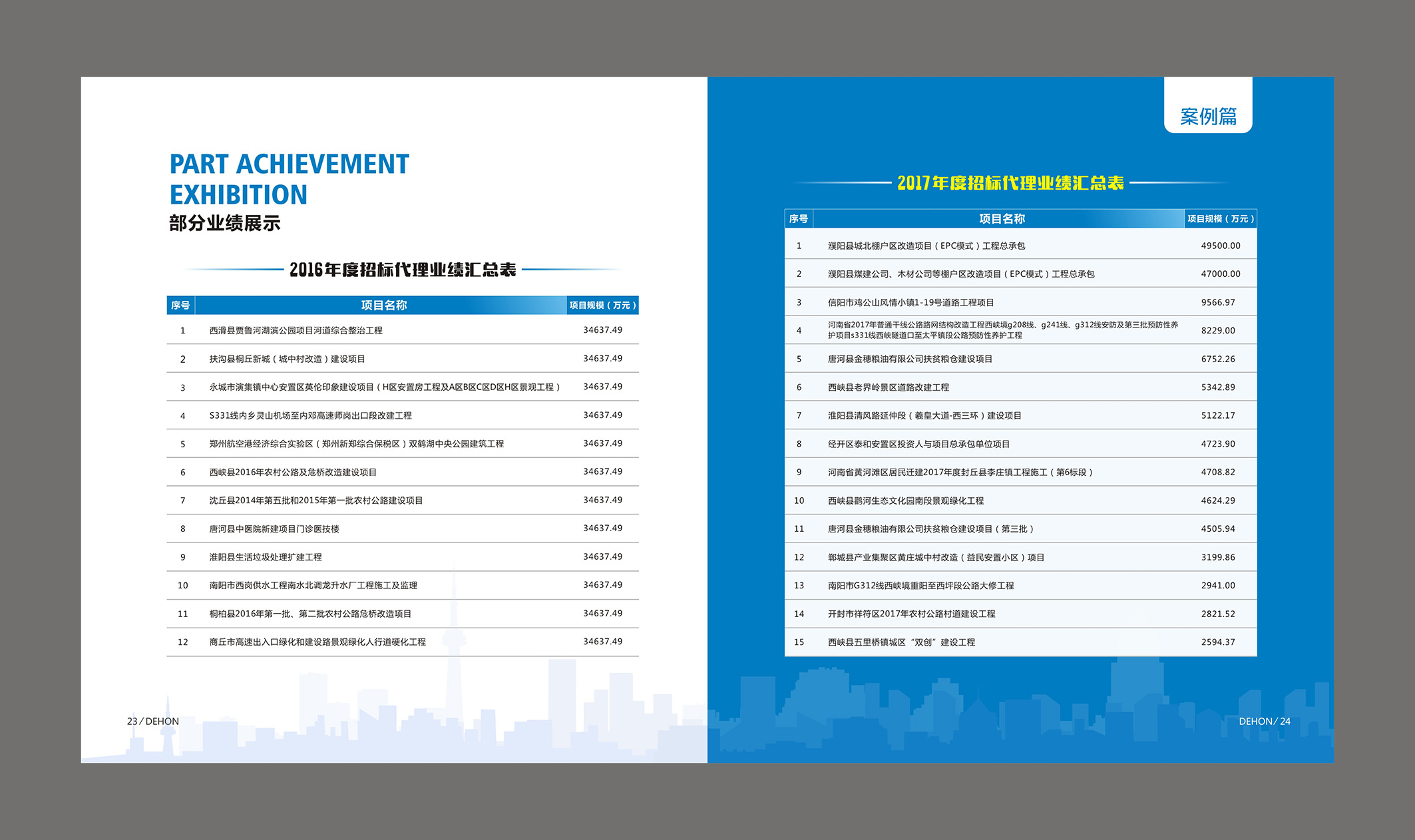Viewport: 1415px width, 840px height.
Task: Select row 西滑县贾鲁河湖滨公园项目河道综合整治工程
Action: [x=296, y=331]
